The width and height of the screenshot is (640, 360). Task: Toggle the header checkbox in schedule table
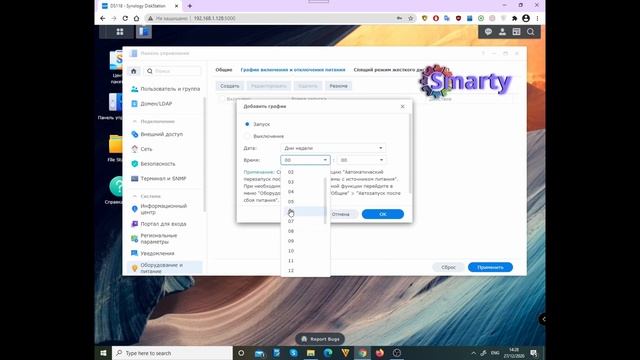coord(222,99)
